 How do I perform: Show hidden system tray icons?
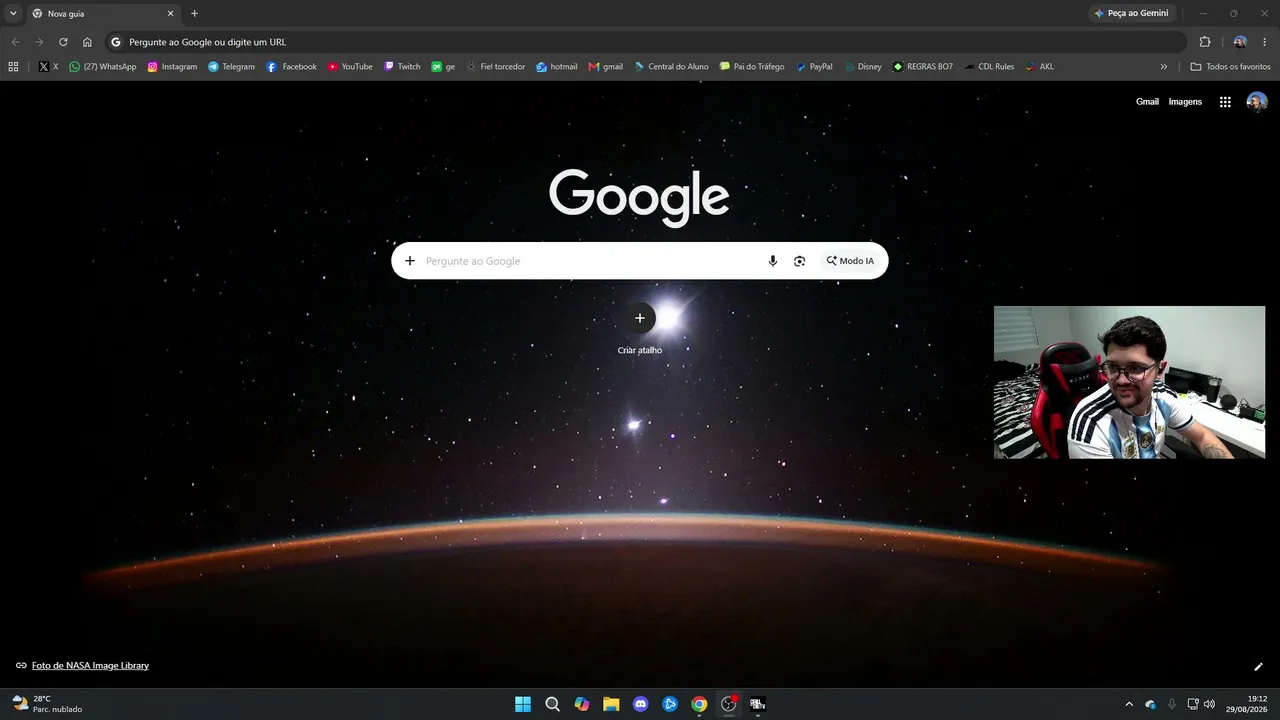1129,704
